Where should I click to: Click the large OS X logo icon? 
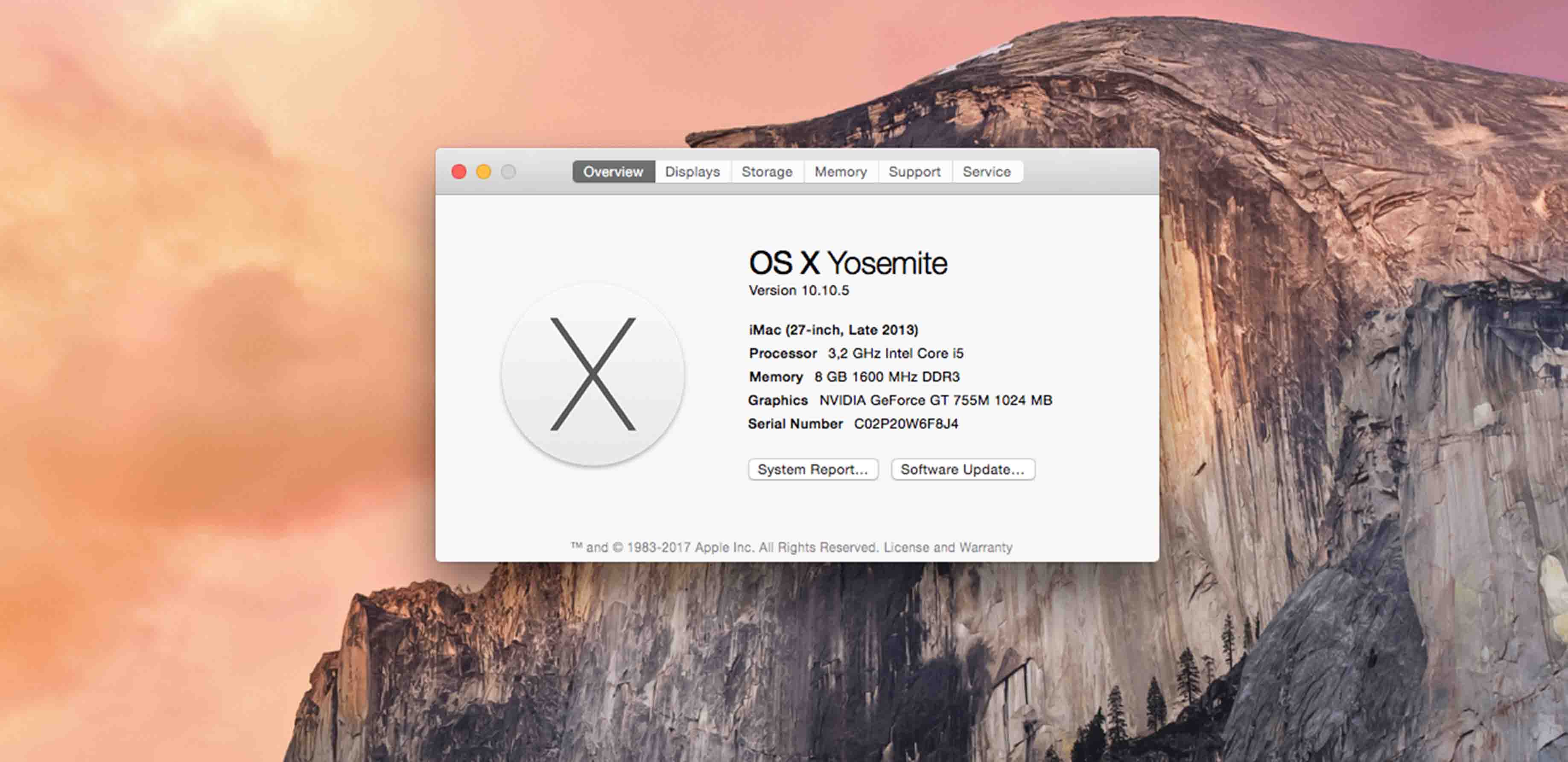pos(593,374)
